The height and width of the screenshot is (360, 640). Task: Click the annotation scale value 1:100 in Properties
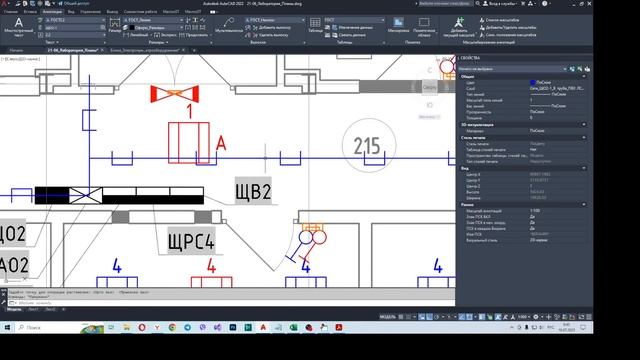(x=535, y=211)
